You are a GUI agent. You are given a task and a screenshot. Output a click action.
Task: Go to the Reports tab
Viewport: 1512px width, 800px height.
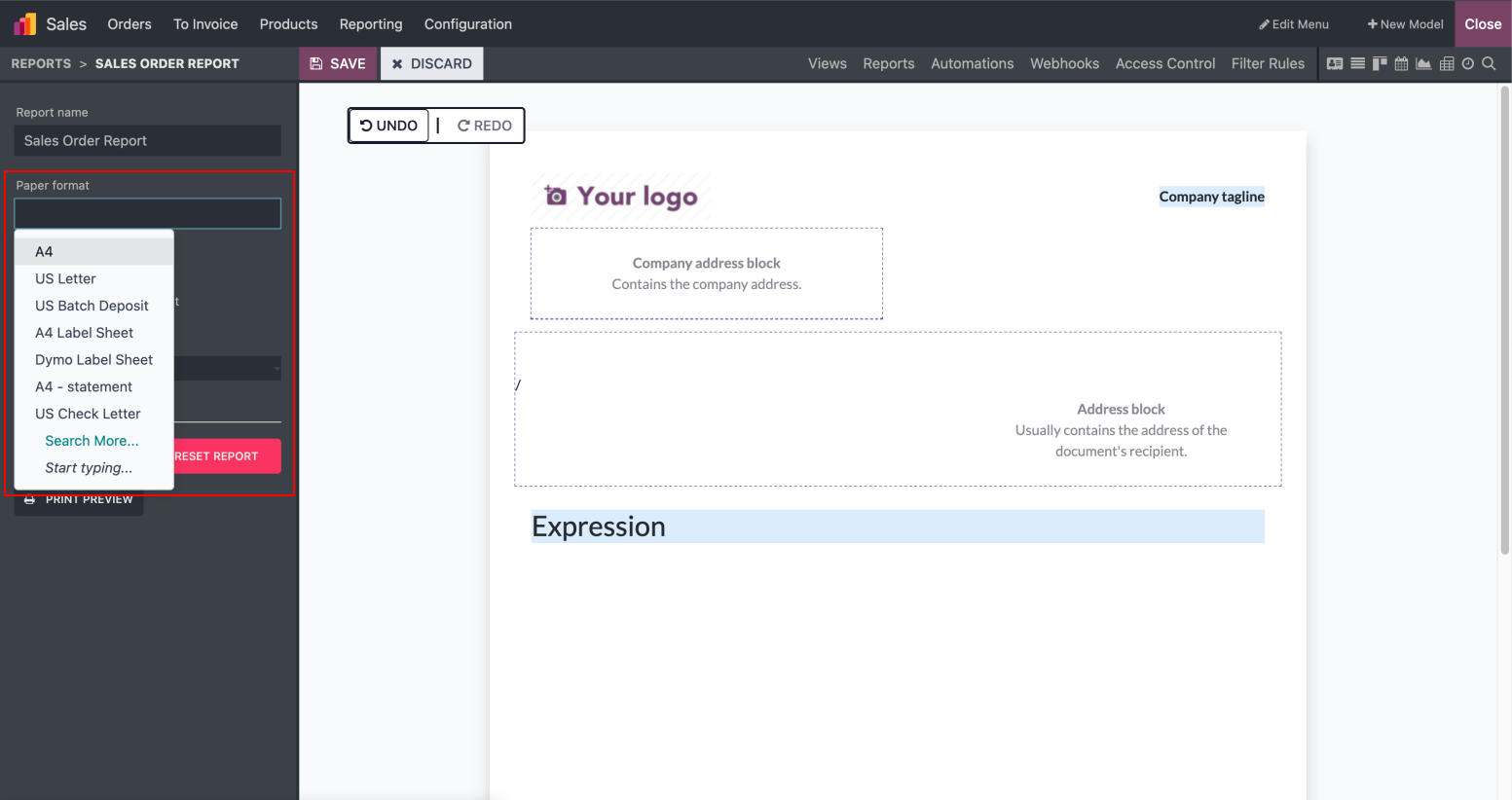click(889, 63)
